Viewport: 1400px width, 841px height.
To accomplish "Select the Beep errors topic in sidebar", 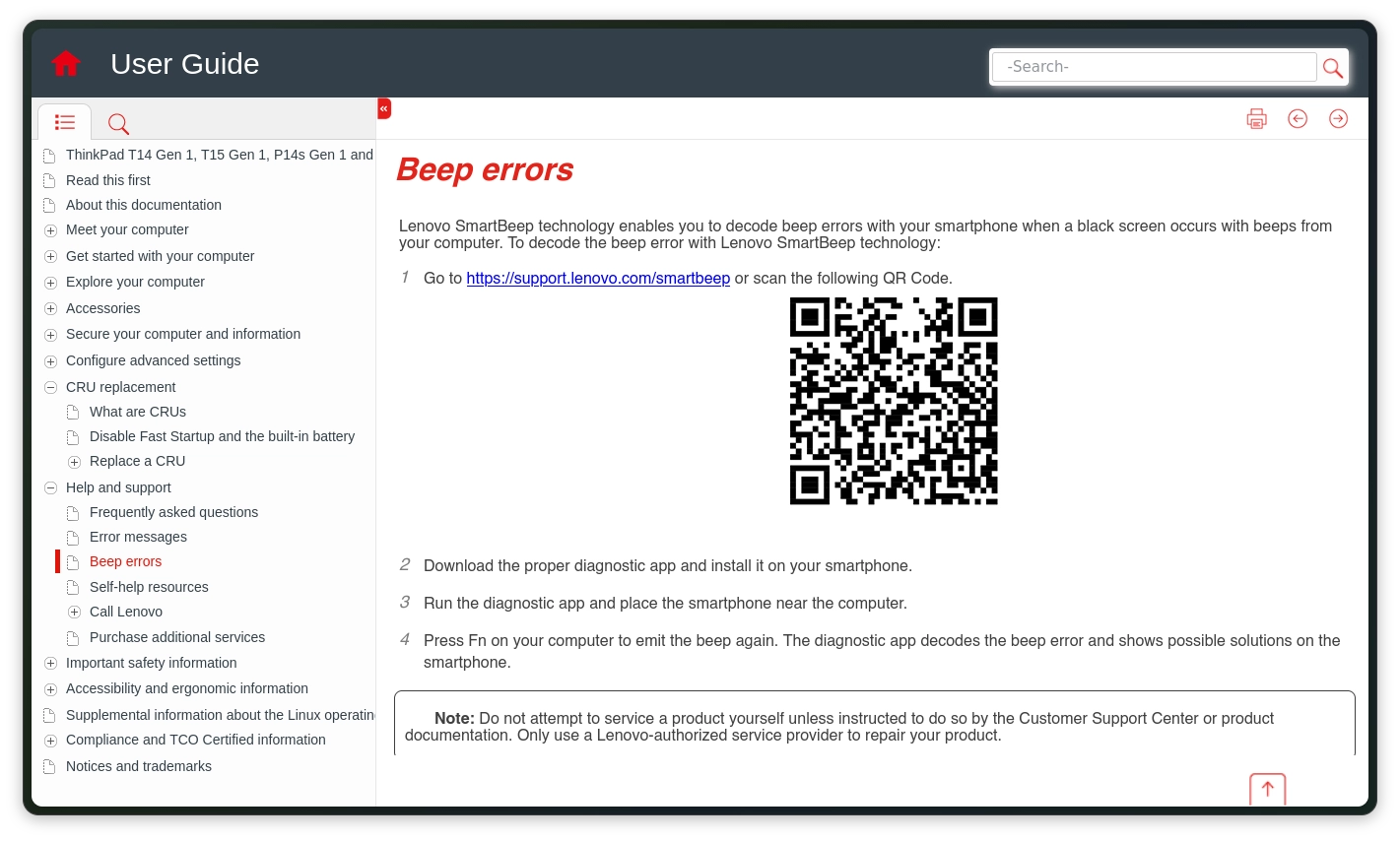I will [125, 561].
